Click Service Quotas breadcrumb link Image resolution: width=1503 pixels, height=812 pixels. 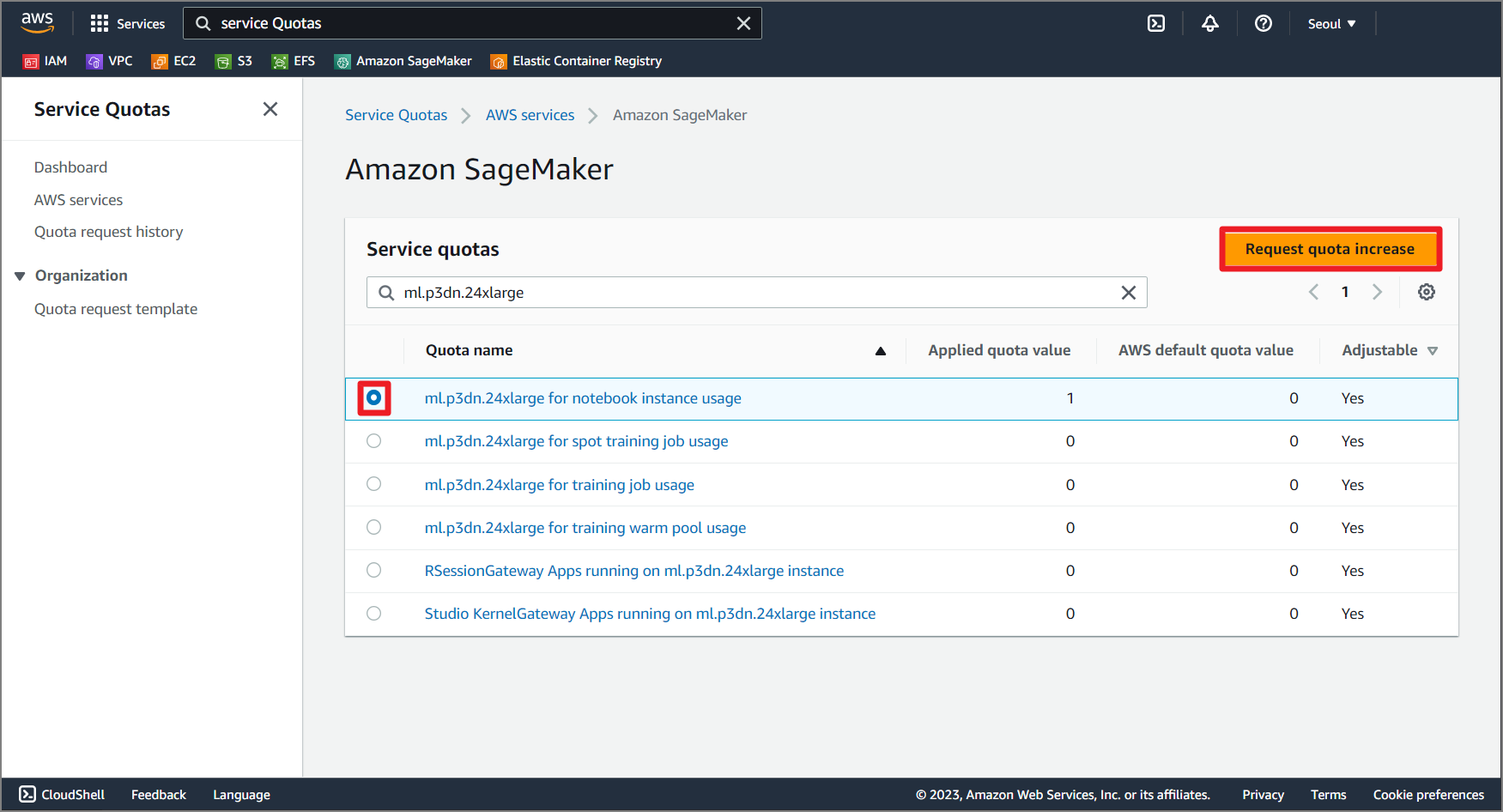tap(396, 115)
